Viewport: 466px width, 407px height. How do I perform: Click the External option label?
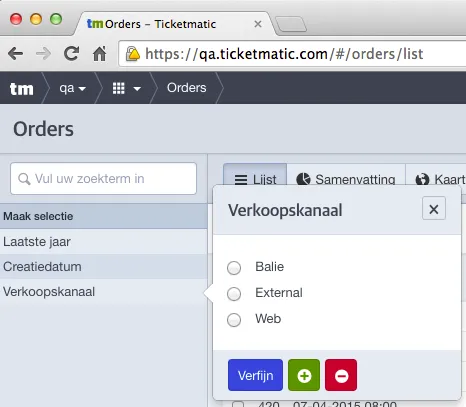click(x=279, y=293)
